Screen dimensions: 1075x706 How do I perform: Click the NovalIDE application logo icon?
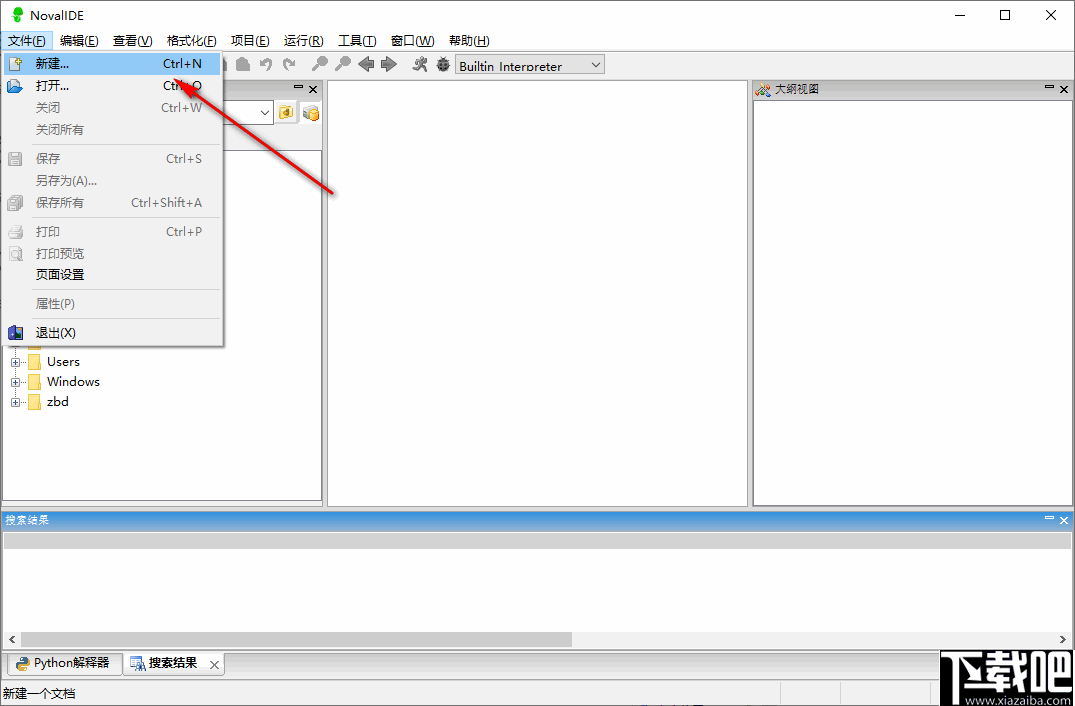[18, 14]
